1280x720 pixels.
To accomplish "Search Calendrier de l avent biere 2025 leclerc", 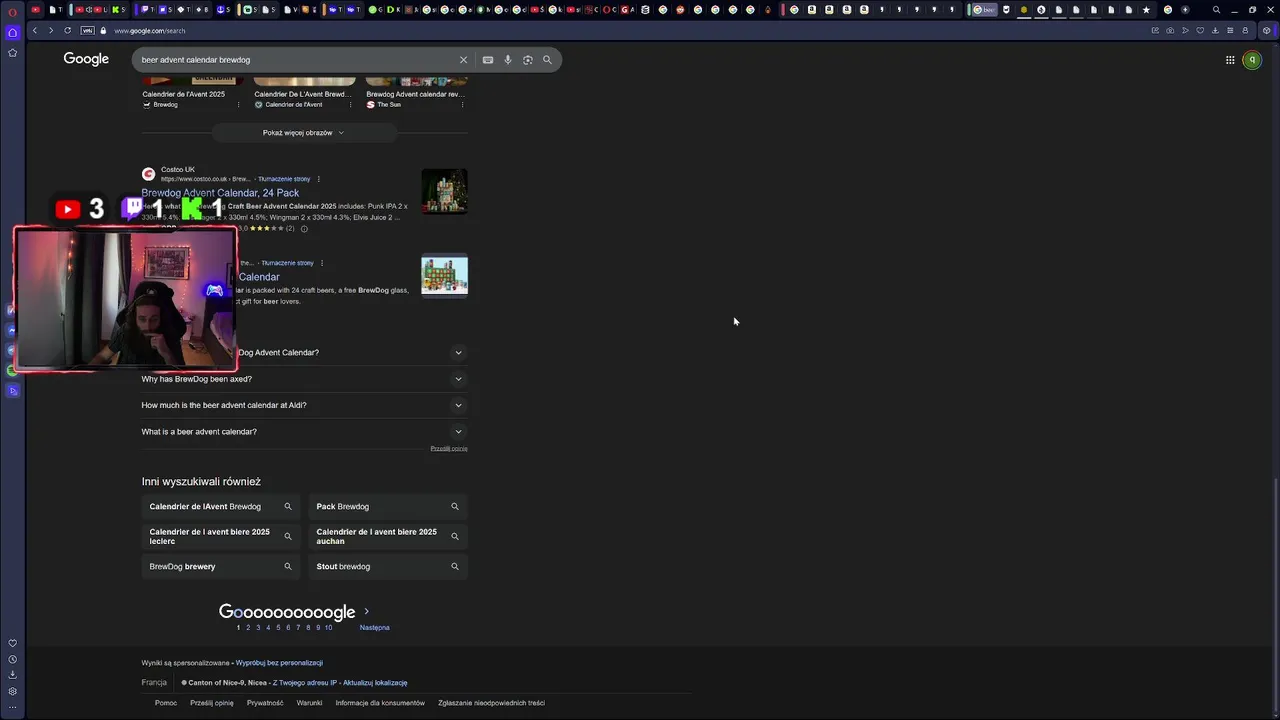I will point(221,536).
